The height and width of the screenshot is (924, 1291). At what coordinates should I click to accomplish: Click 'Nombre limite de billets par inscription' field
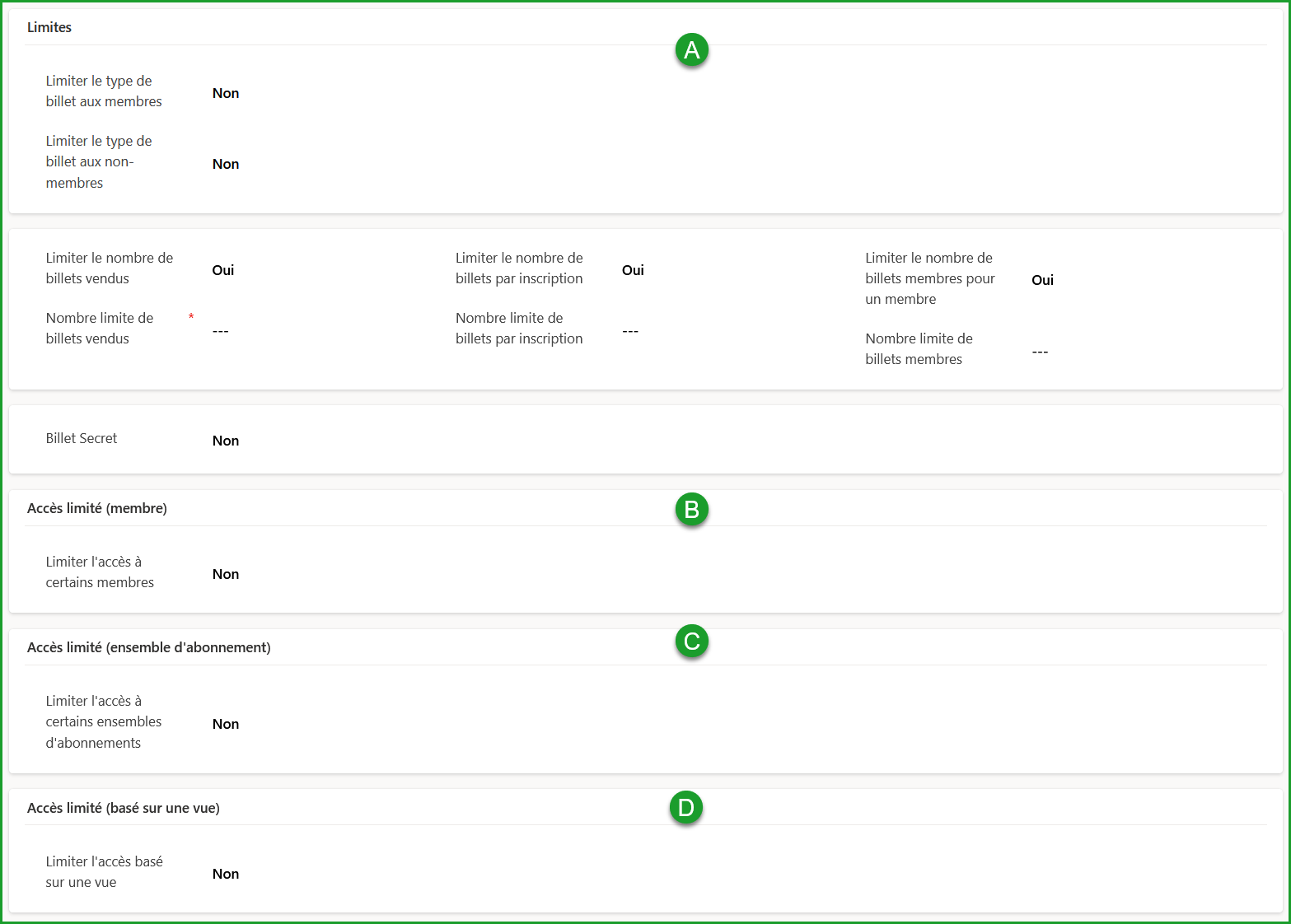pyautogui.click(x=630, y=331)
